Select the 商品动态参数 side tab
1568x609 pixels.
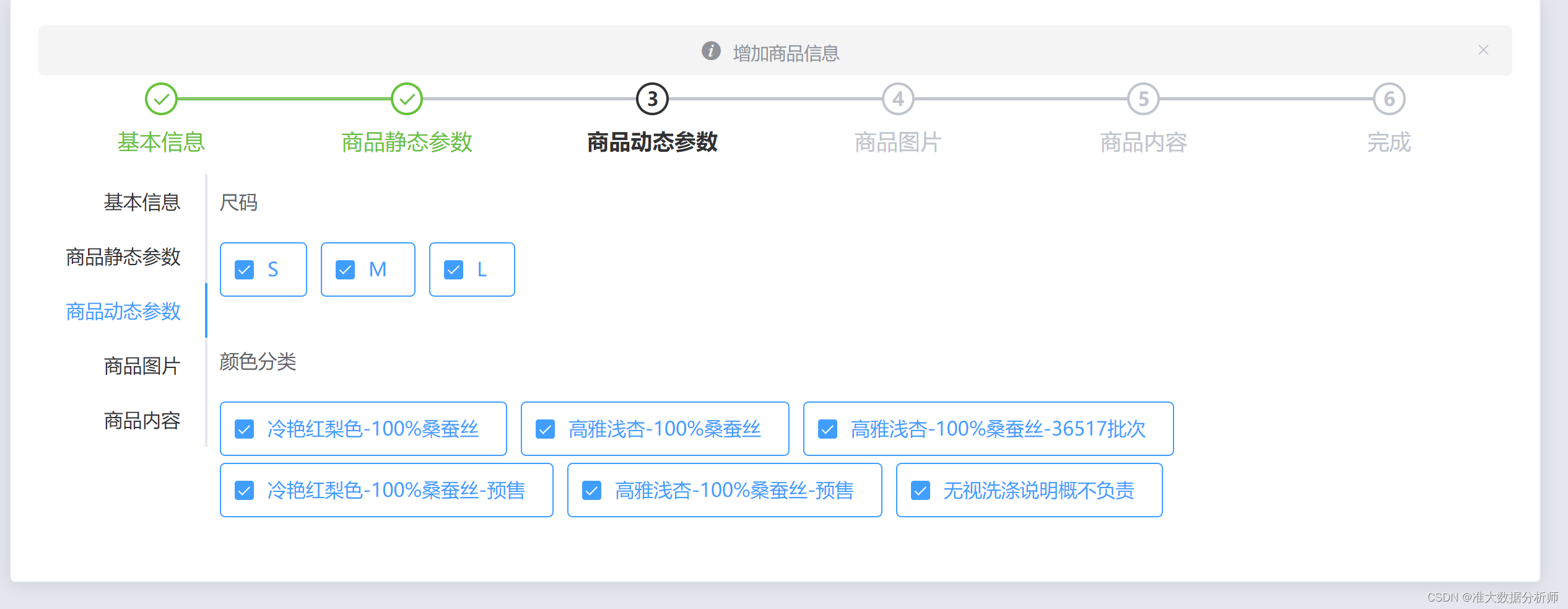(x=123, y=312)
